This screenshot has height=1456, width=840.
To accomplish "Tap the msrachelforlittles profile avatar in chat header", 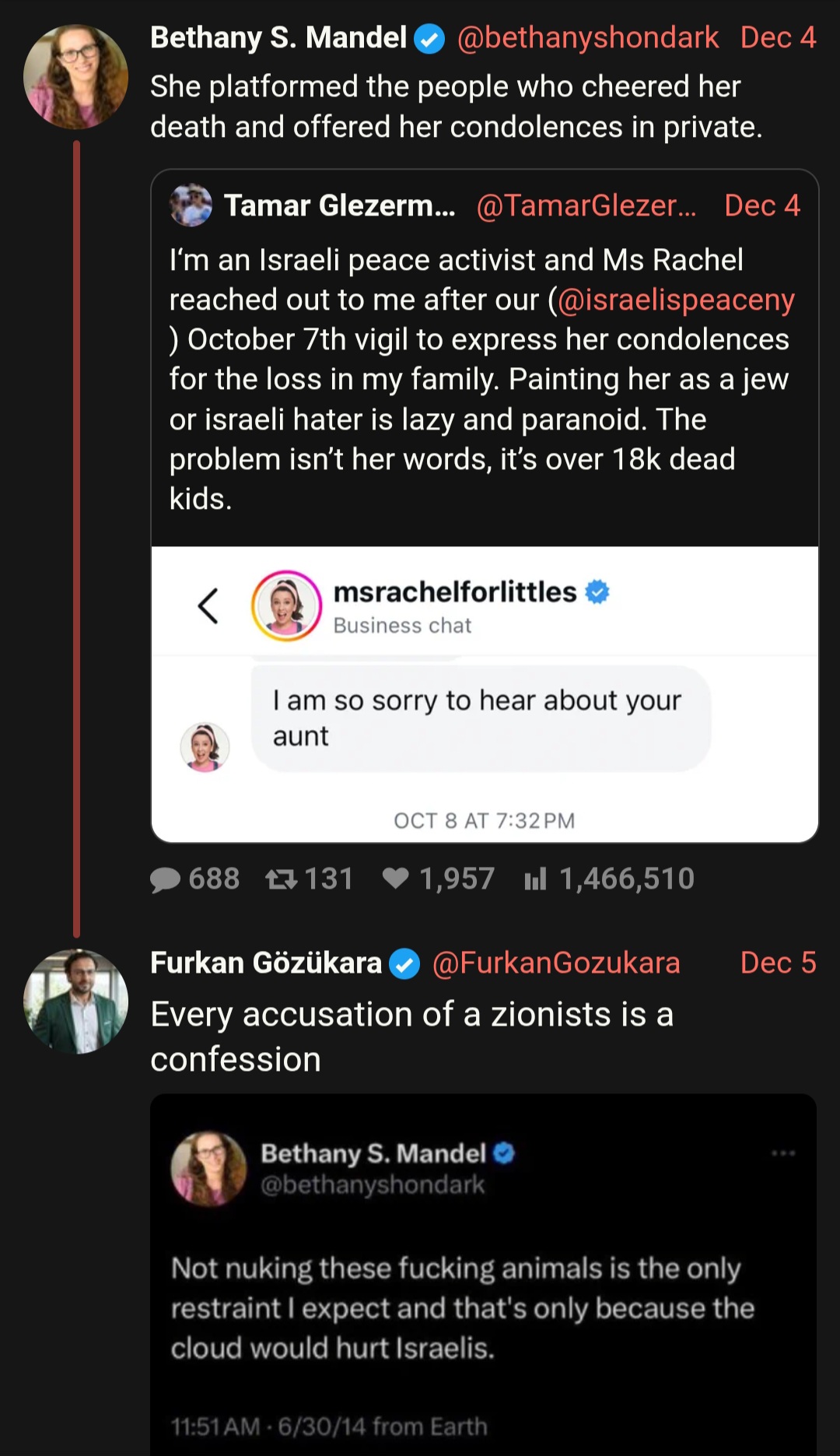I will click(x=286, y=605).
